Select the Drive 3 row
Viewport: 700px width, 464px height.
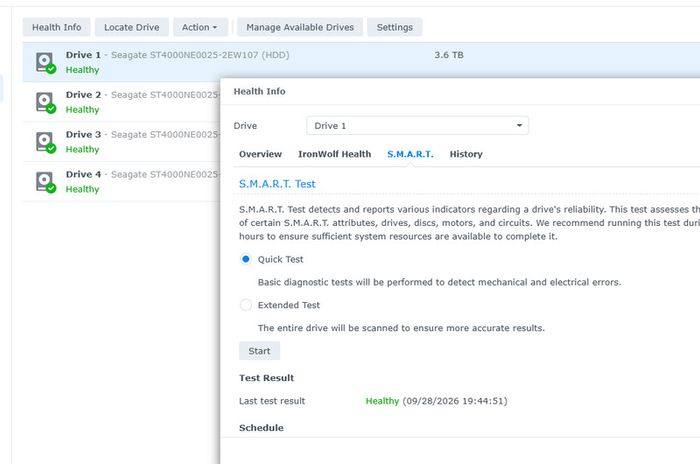(121, 142)
